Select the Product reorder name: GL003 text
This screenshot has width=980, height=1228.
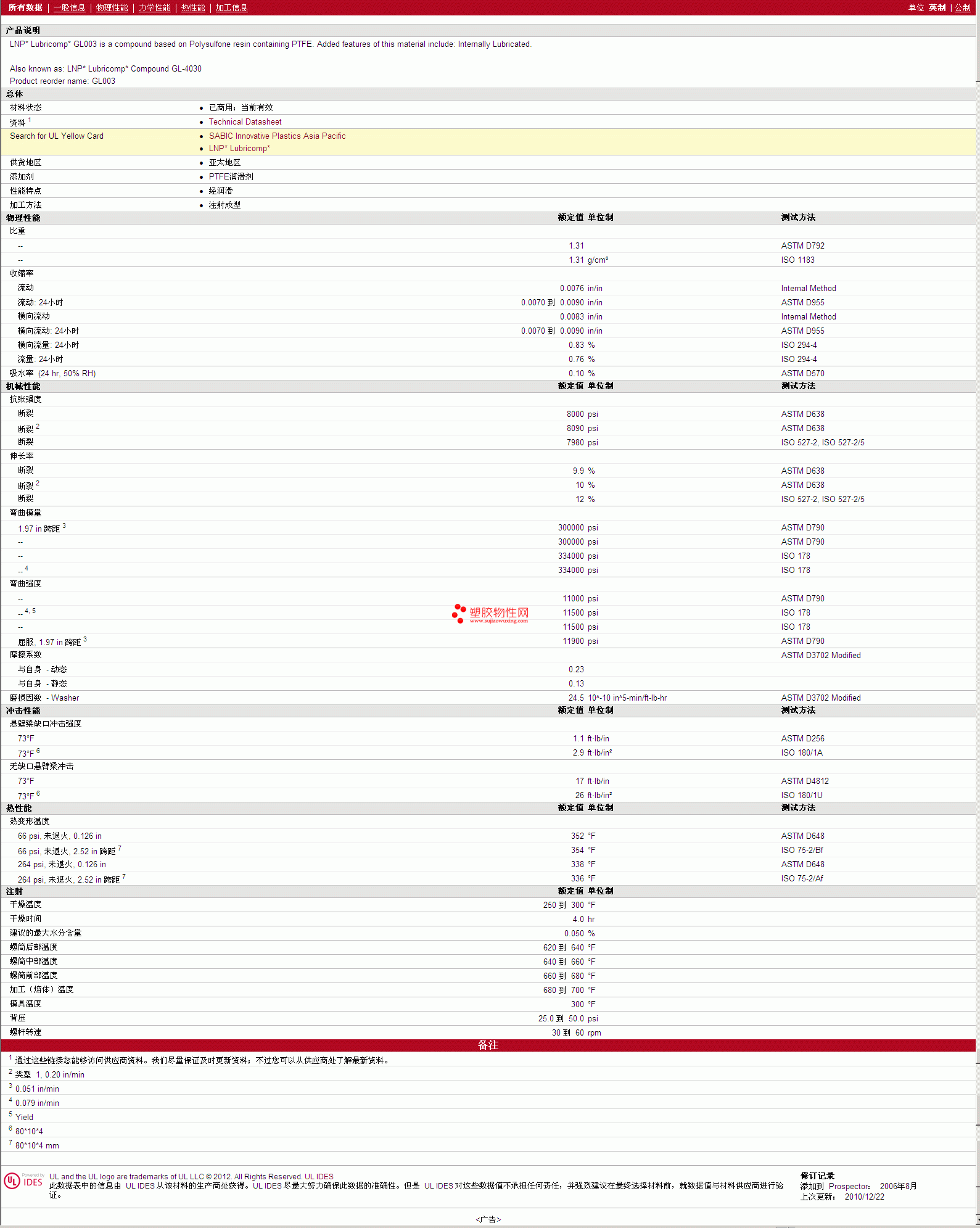point(62,81)
